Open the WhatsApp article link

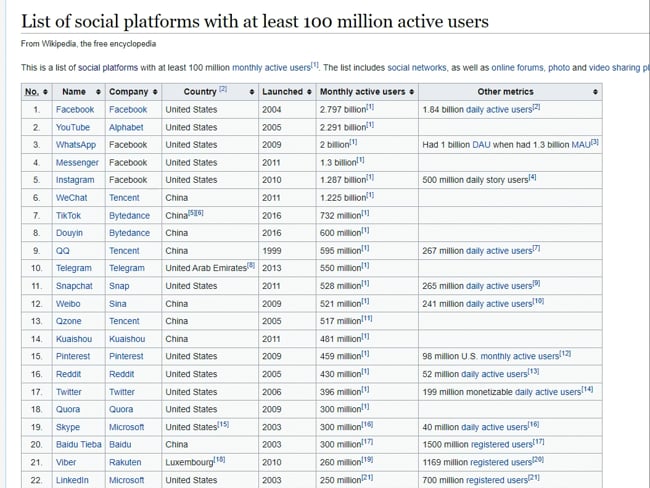[76, 145]
